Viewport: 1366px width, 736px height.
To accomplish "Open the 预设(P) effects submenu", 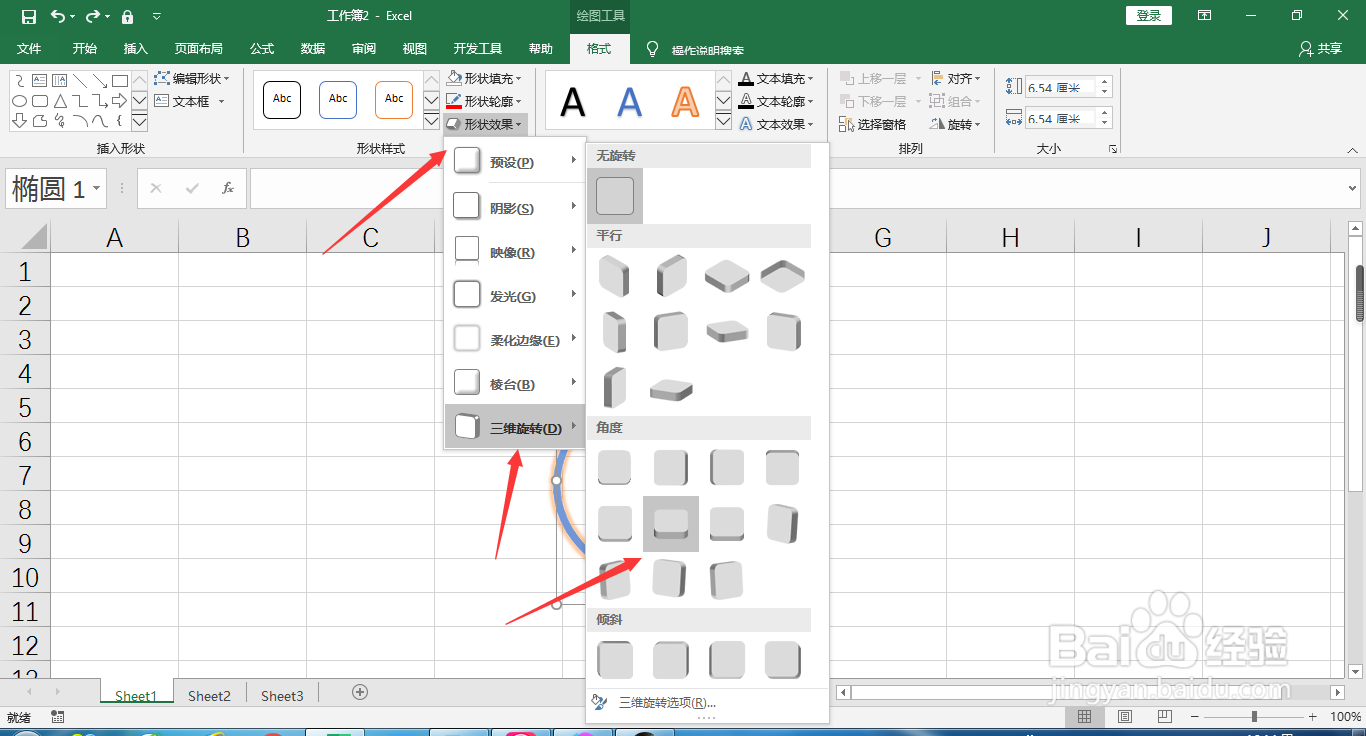I will tap(514, 162).
